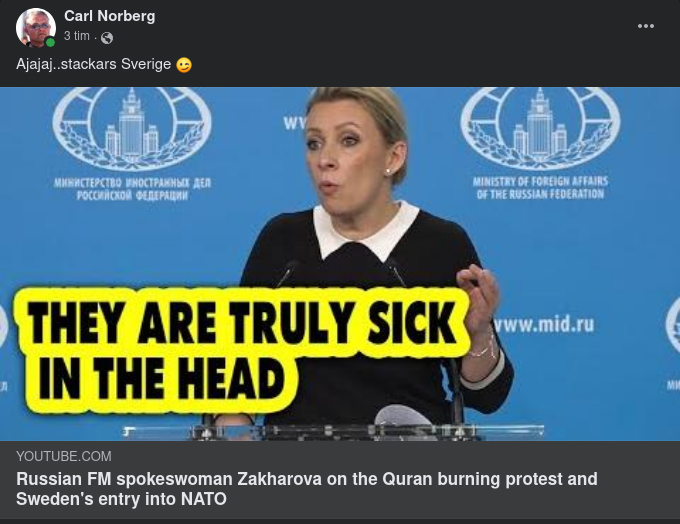This screenshot has height=524, width=680.
Task: Click the www.mid.ru text in thumbnail
Action: coord(544,324)
